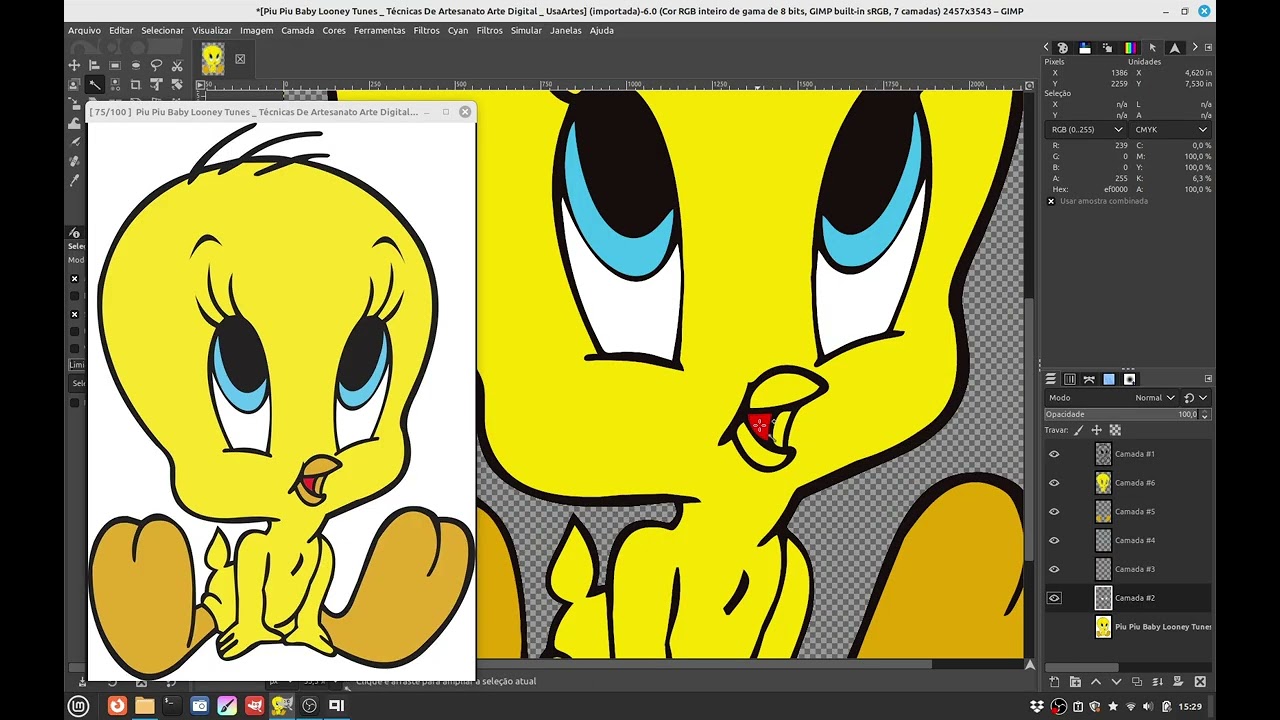Duplicate the selected layer
Screen dimensions: 1280x720
pyautogui.click(x=1137, y=682)
